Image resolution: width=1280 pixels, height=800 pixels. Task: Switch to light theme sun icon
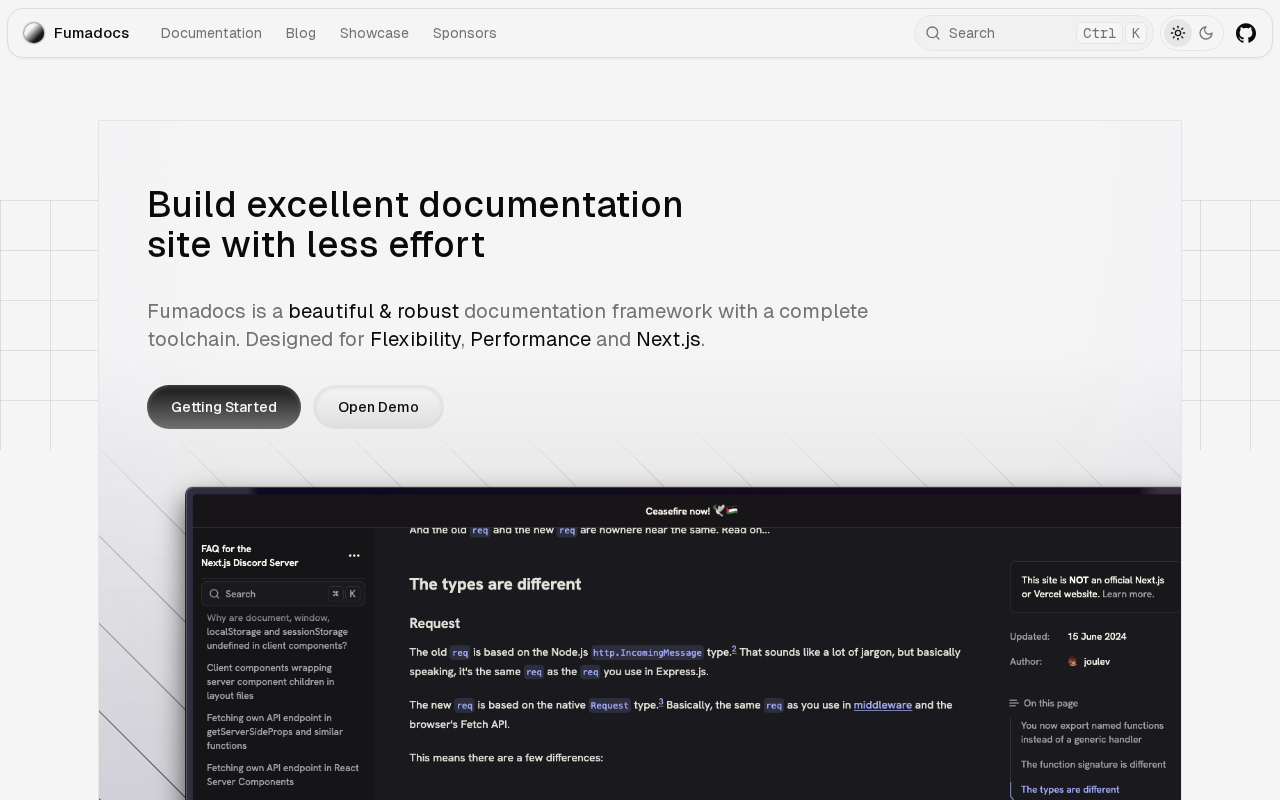(1178, 33)
